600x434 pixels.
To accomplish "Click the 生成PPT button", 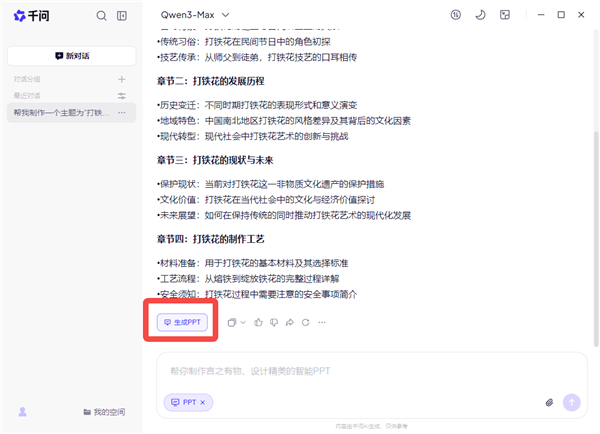I will coord(181,322).
